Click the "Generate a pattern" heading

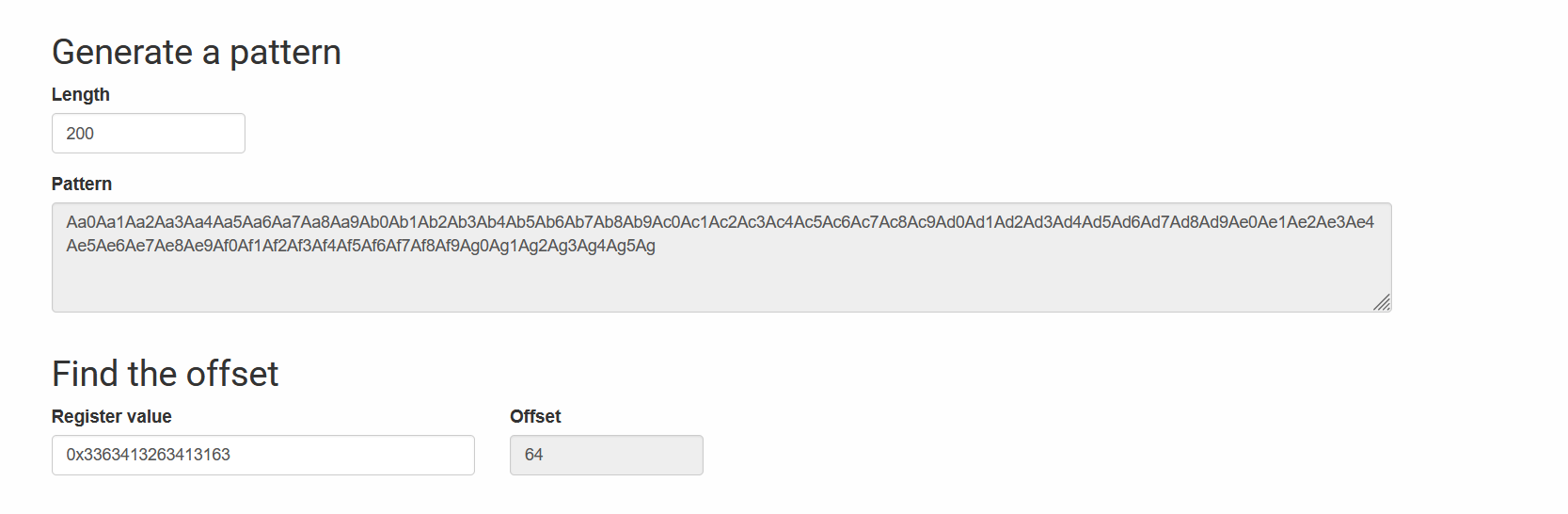coord(196,53)
